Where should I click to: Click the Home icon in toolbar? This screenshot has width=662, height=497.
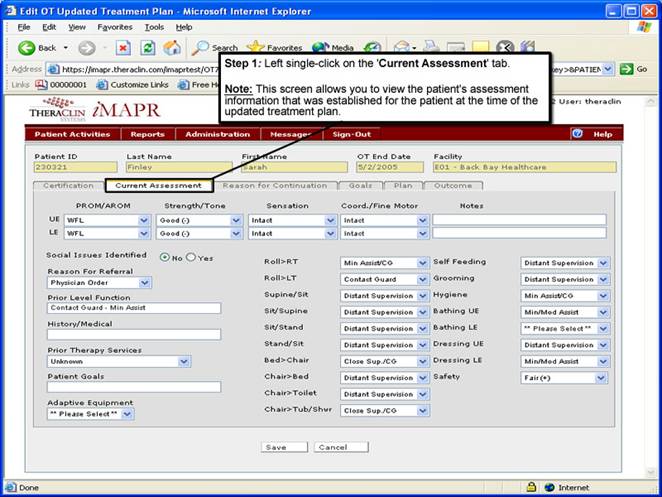tap(172, 47)
